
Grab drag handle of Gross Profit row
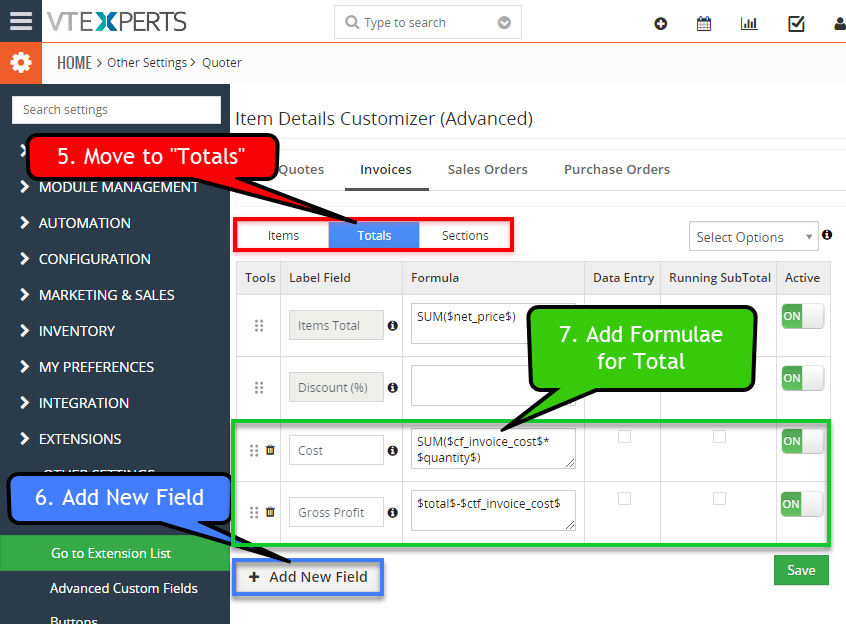pyautogui.click(x=254, y=512)
